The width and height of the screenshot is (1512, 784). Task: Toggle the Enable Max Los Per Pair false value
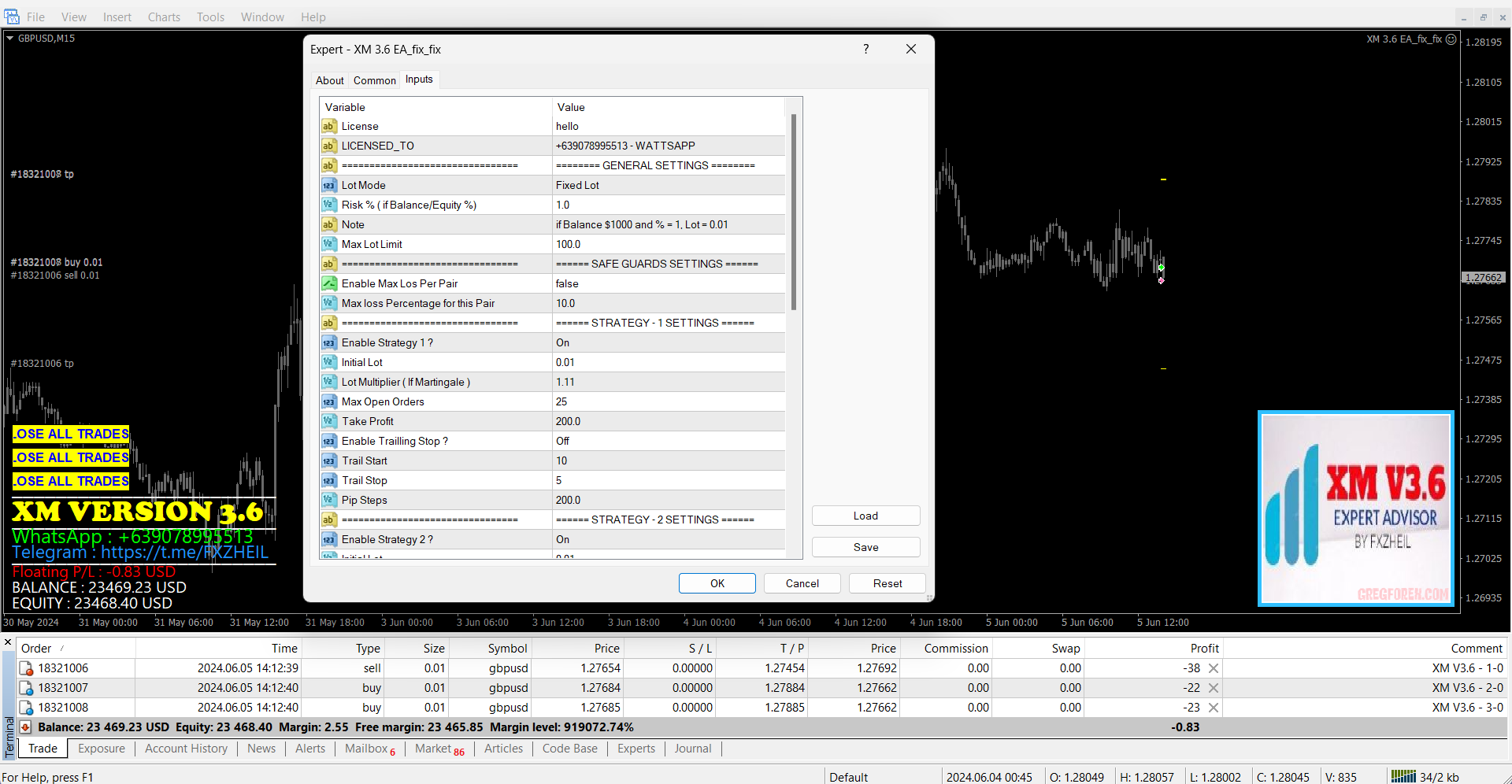click(668, 283)
